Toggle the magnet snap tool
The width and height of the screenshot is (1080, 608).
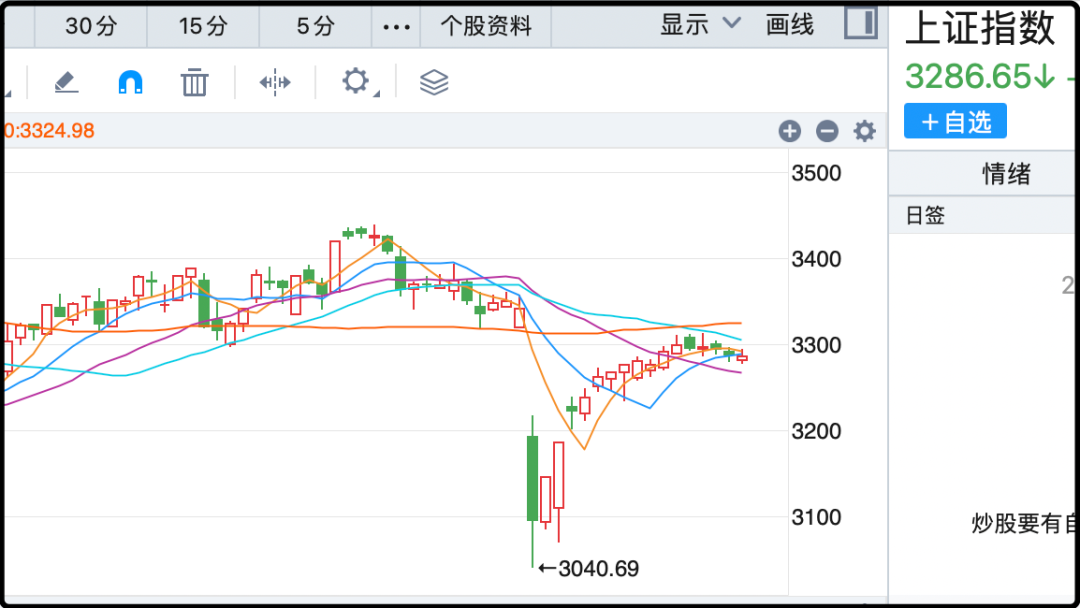click(x=130, y=82)
